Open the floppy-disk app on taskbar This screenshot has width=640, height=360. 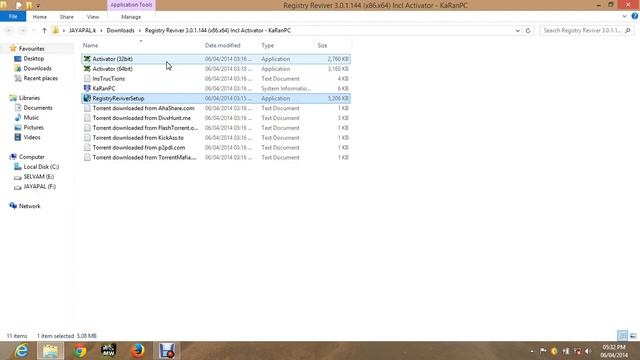pyautogui.click(x=167, y=351)
